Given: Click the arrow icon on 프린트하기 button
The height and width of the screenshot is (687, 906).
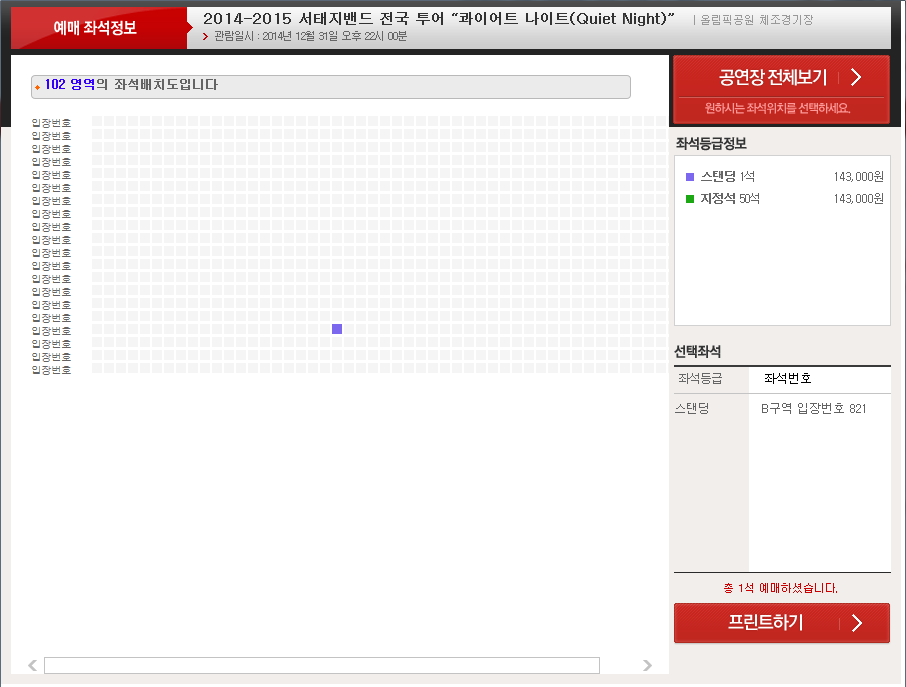Looking at the screenshot, I should [x=857, y=623].
